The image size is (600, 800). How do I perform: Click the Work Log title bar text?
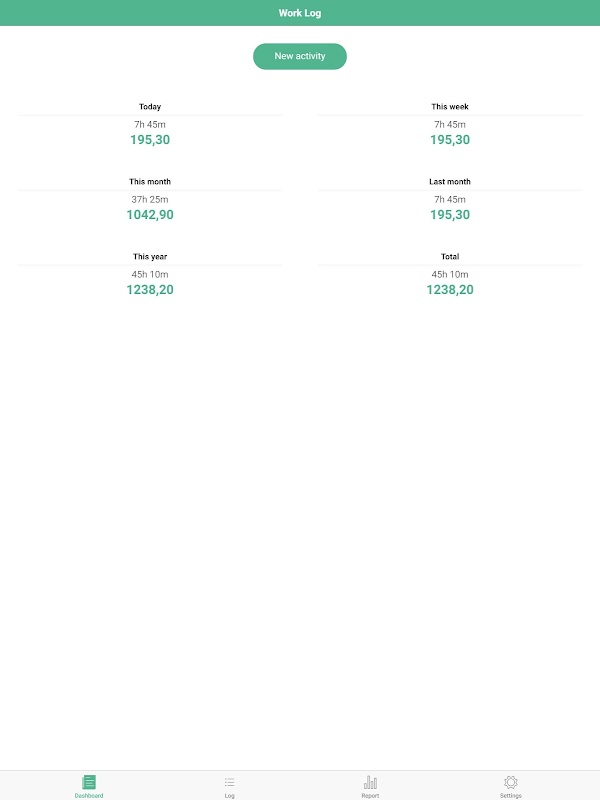click(x=300, y=13)
